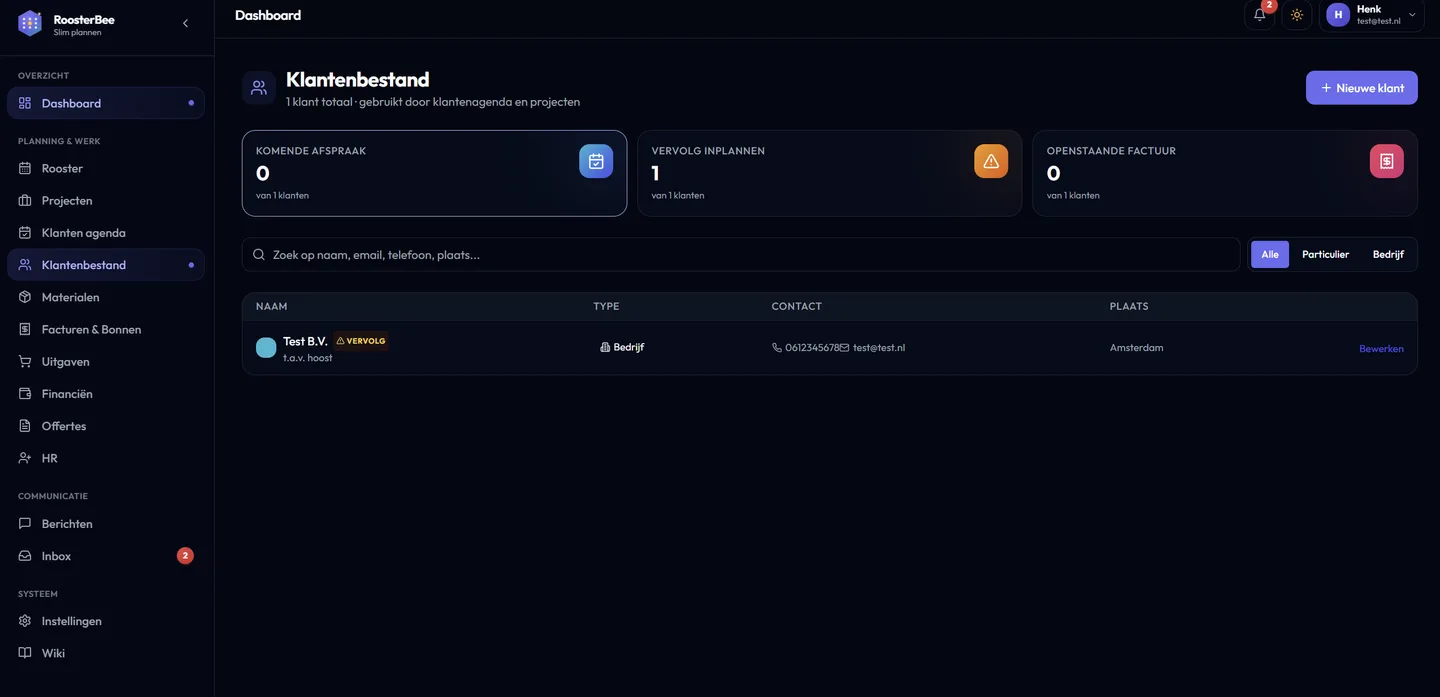This screenshot has width=1440, height=697.
Task: Click the Inbox unread badge showing 2
Action: point(185,556)
